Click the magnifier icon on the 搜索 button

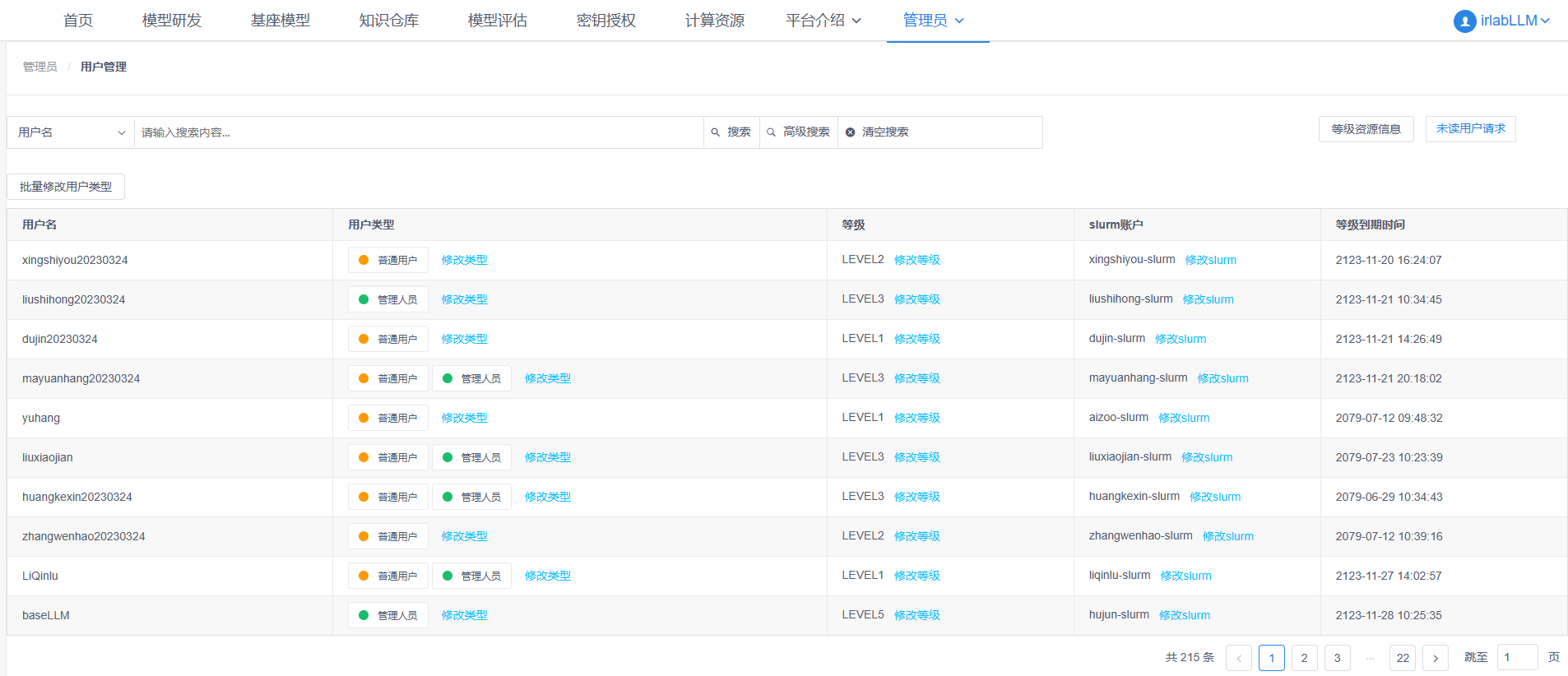click(x=716, y=132)
